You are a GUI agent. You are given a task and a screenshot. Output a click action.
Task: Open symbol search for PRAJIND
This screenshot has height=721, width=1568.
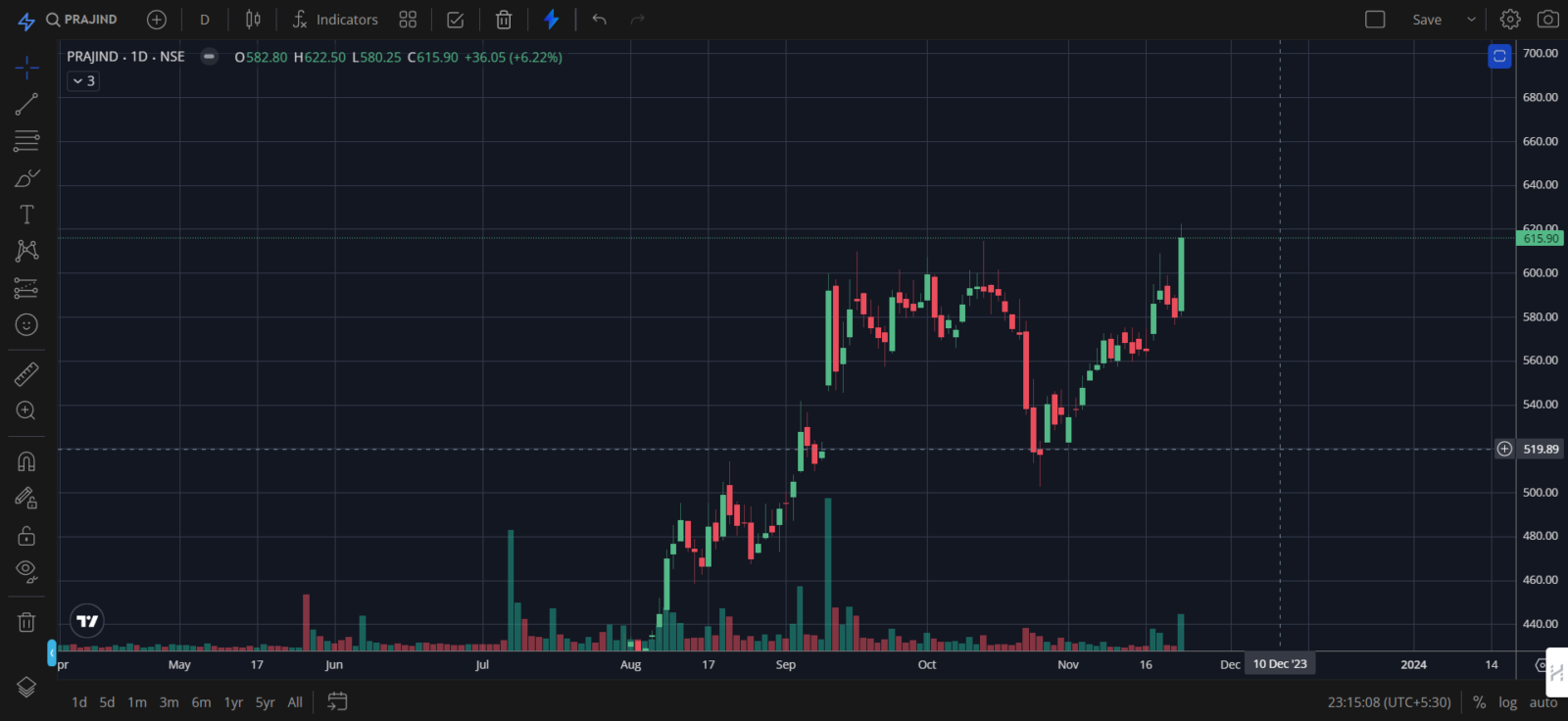(81, 20)
